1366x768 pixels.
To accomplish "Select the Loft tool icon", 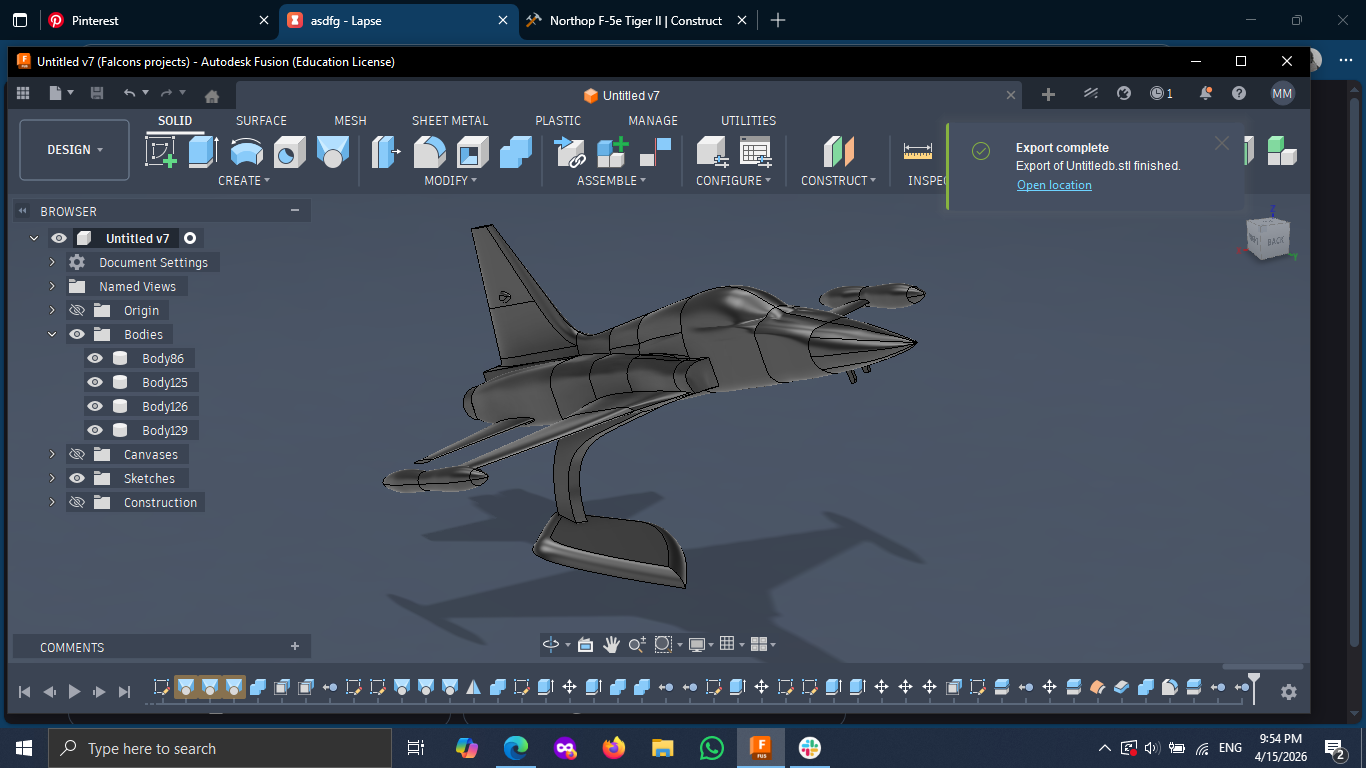I will pyautogui.click(x=333, y=152).
